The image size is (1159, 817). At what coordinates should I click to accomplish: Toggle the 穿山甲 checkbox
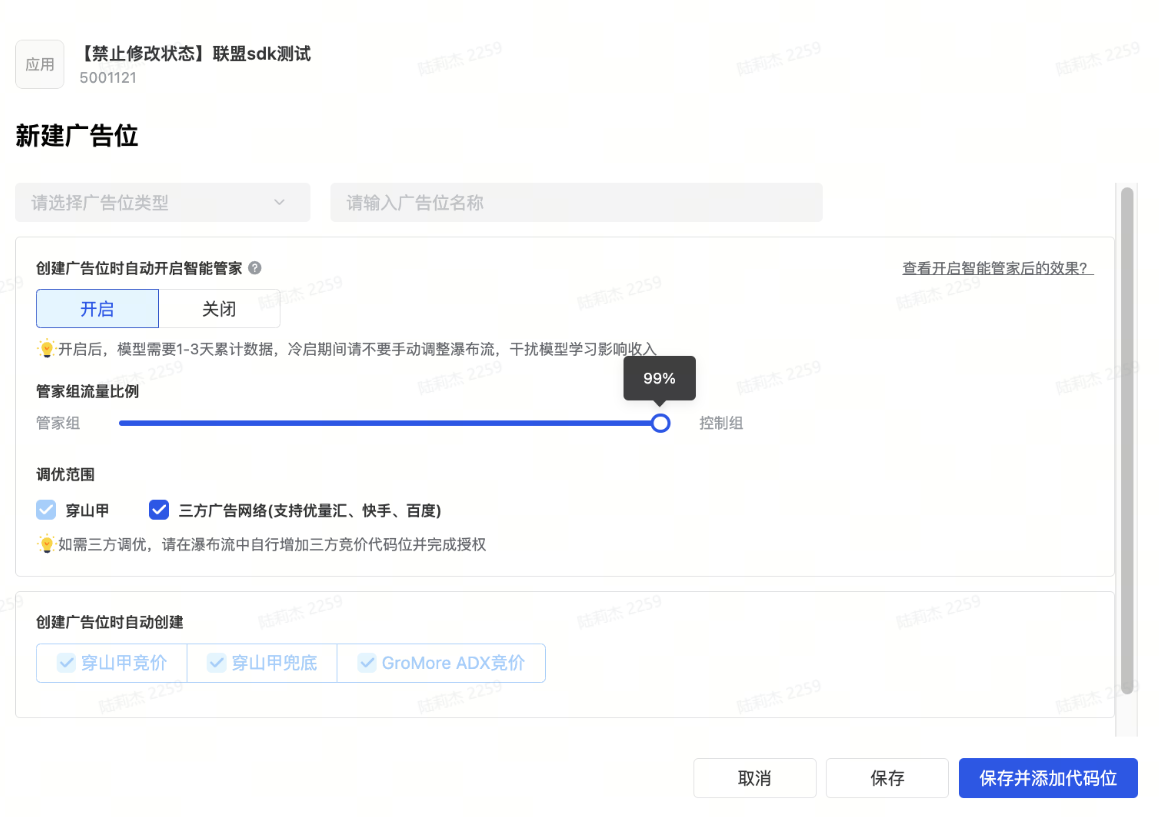(x=46, y=510)
